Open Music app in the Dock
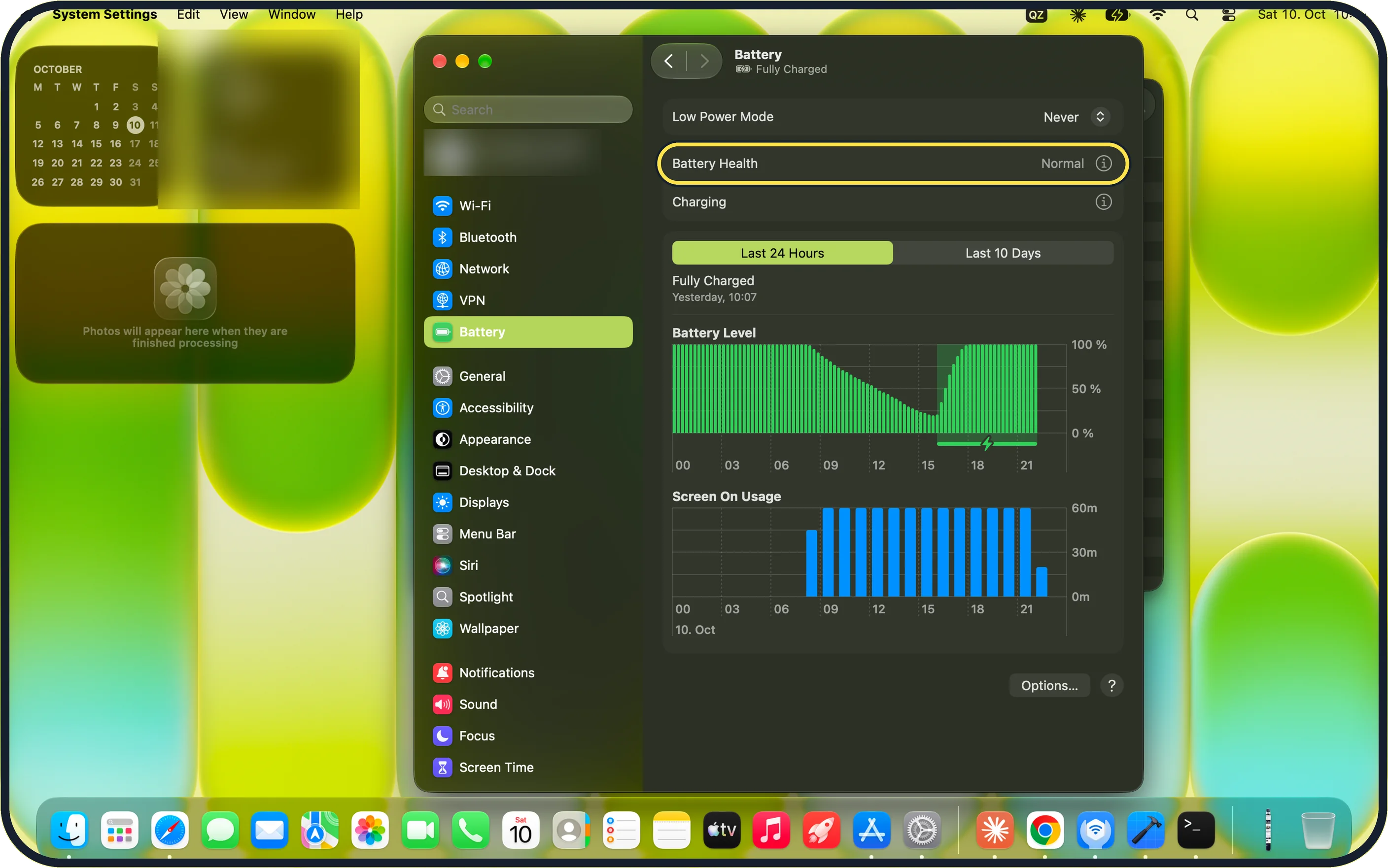The width and height of the screenshot is (1388, 868). 771,830
